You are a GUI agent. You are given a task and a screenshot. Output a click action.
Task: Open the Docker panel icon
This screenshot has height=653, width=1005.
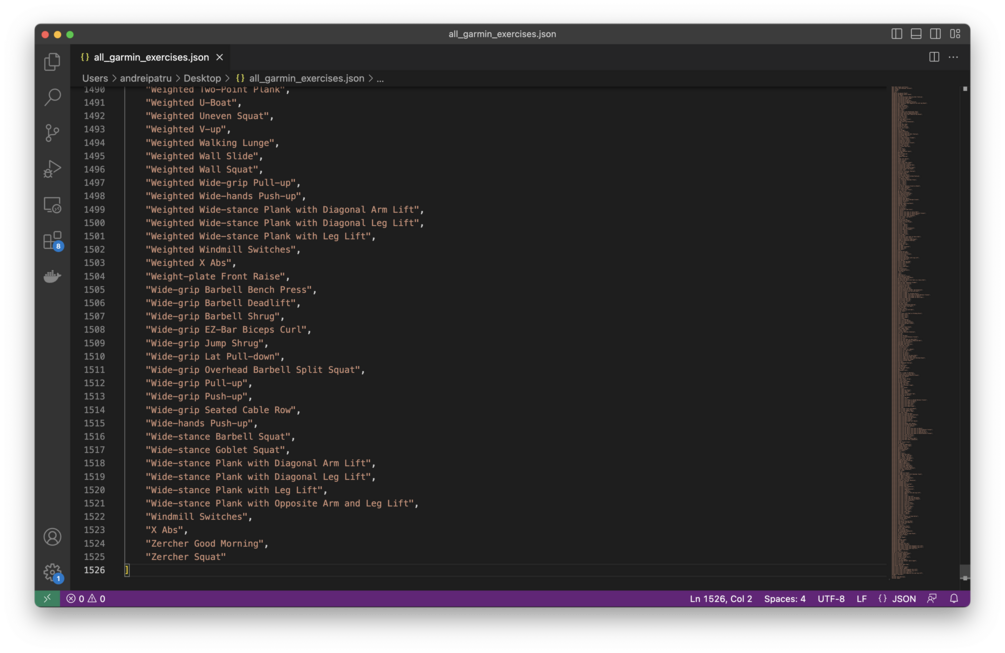[x=52, y=276]
